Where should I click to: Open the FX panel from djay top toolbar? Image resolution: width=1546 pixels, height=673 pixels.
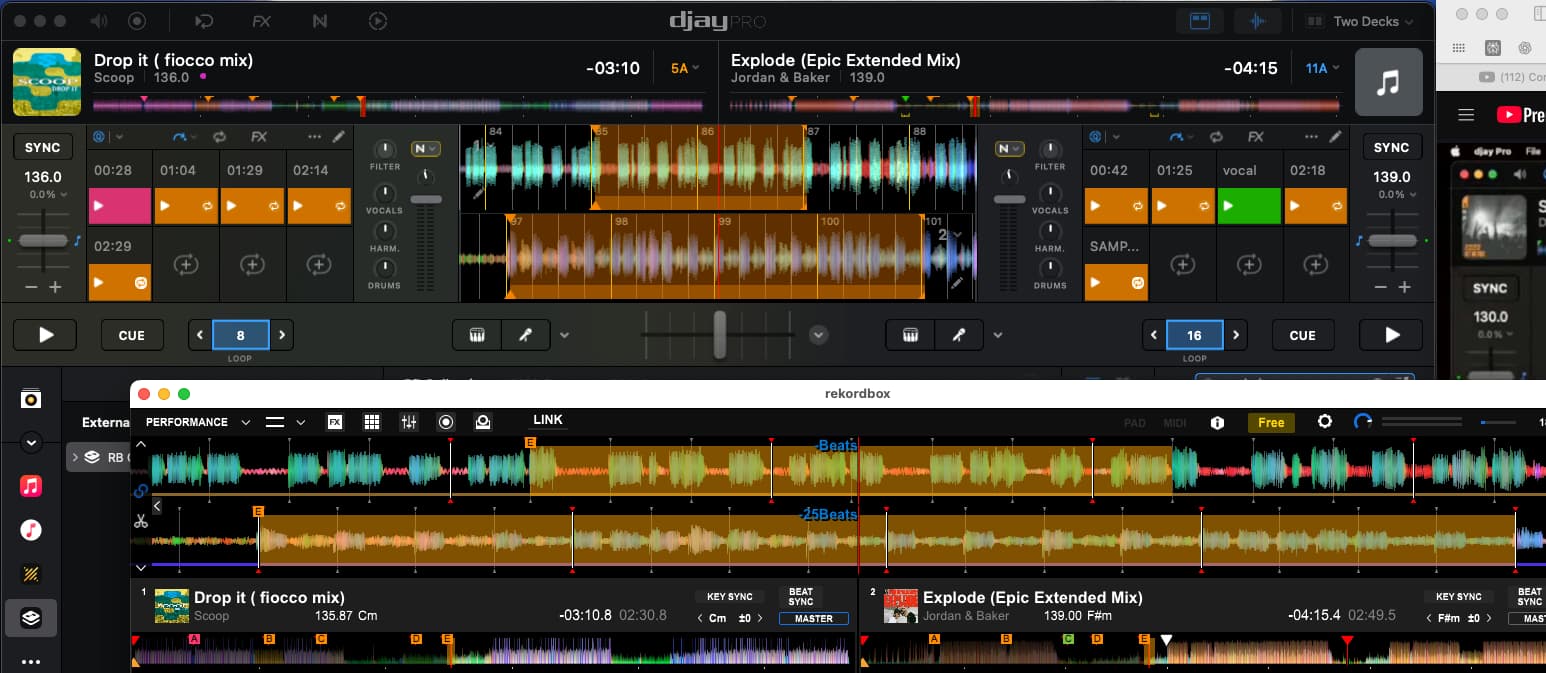click(261, 20)
